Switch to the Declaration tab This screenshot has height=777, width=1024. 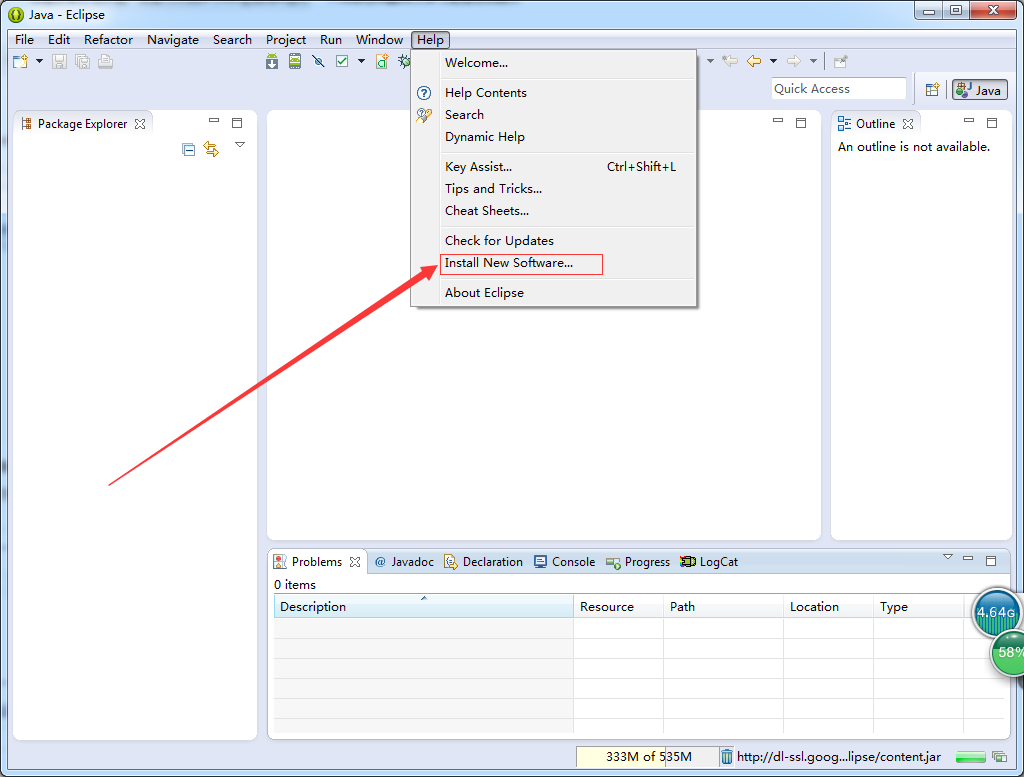(483, 562)
